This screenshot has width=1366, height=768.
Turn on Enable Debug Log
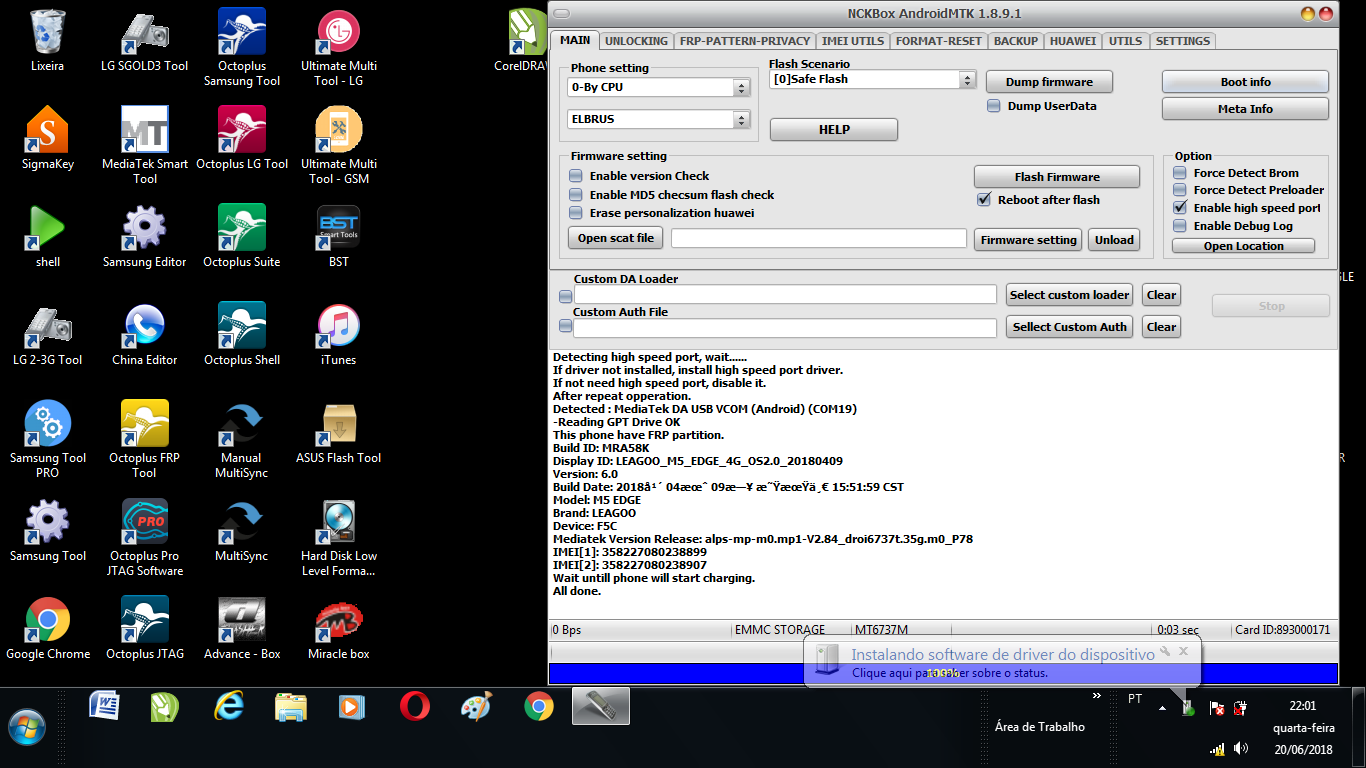point(1180,226)
